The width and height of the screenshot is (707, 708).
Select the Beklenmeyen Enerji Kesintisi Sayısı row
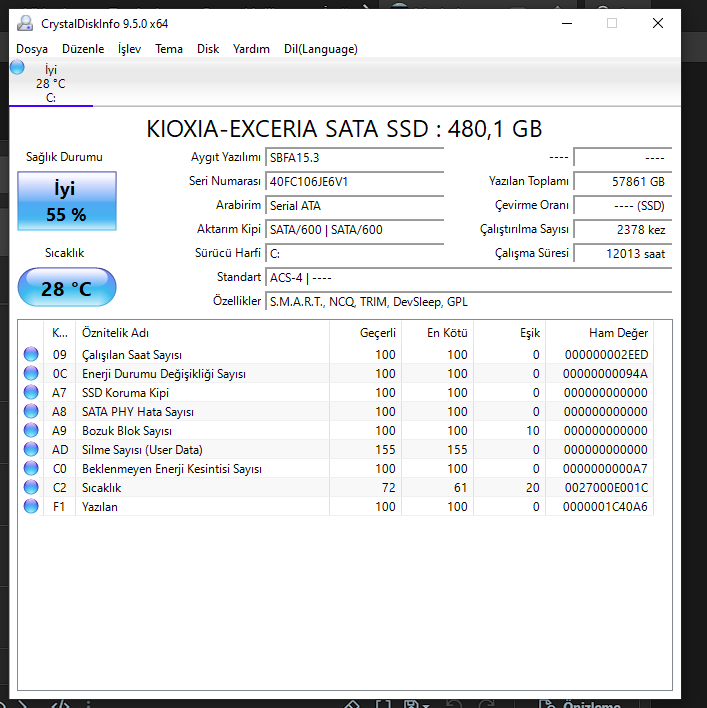[x=336, y=468]
